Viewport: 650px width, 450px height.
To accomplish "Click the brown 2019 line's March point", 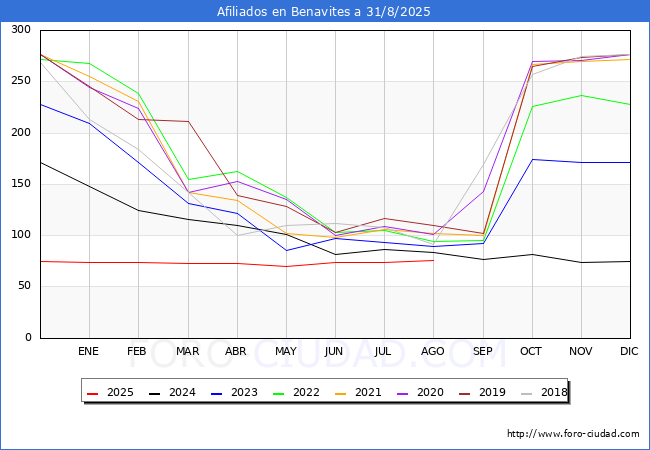I will [x=188, y=121].
